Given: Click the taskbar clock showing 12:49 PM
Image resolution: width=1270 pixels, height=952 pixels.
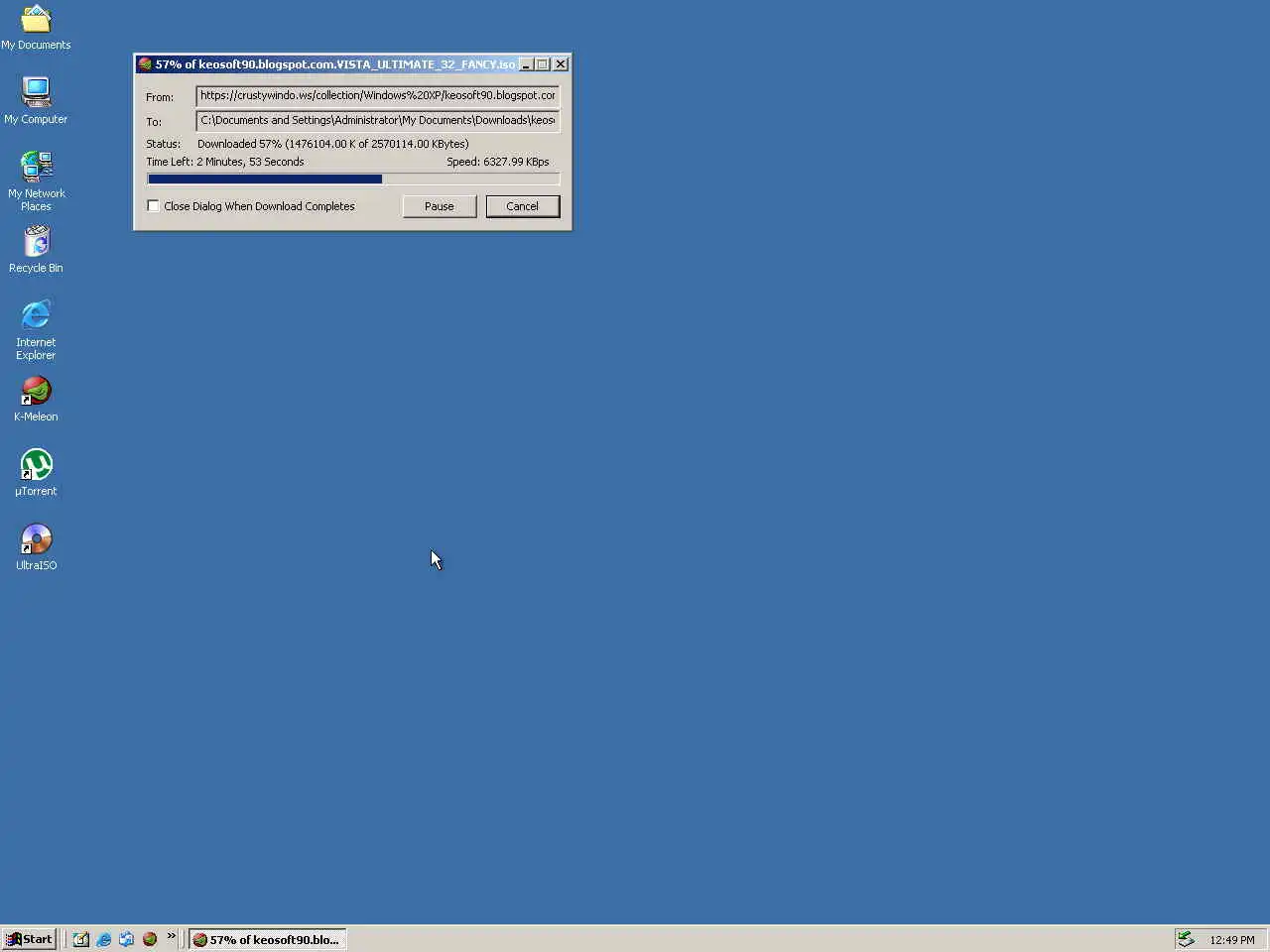Looking at the screenshot, I should (1232, 940).
